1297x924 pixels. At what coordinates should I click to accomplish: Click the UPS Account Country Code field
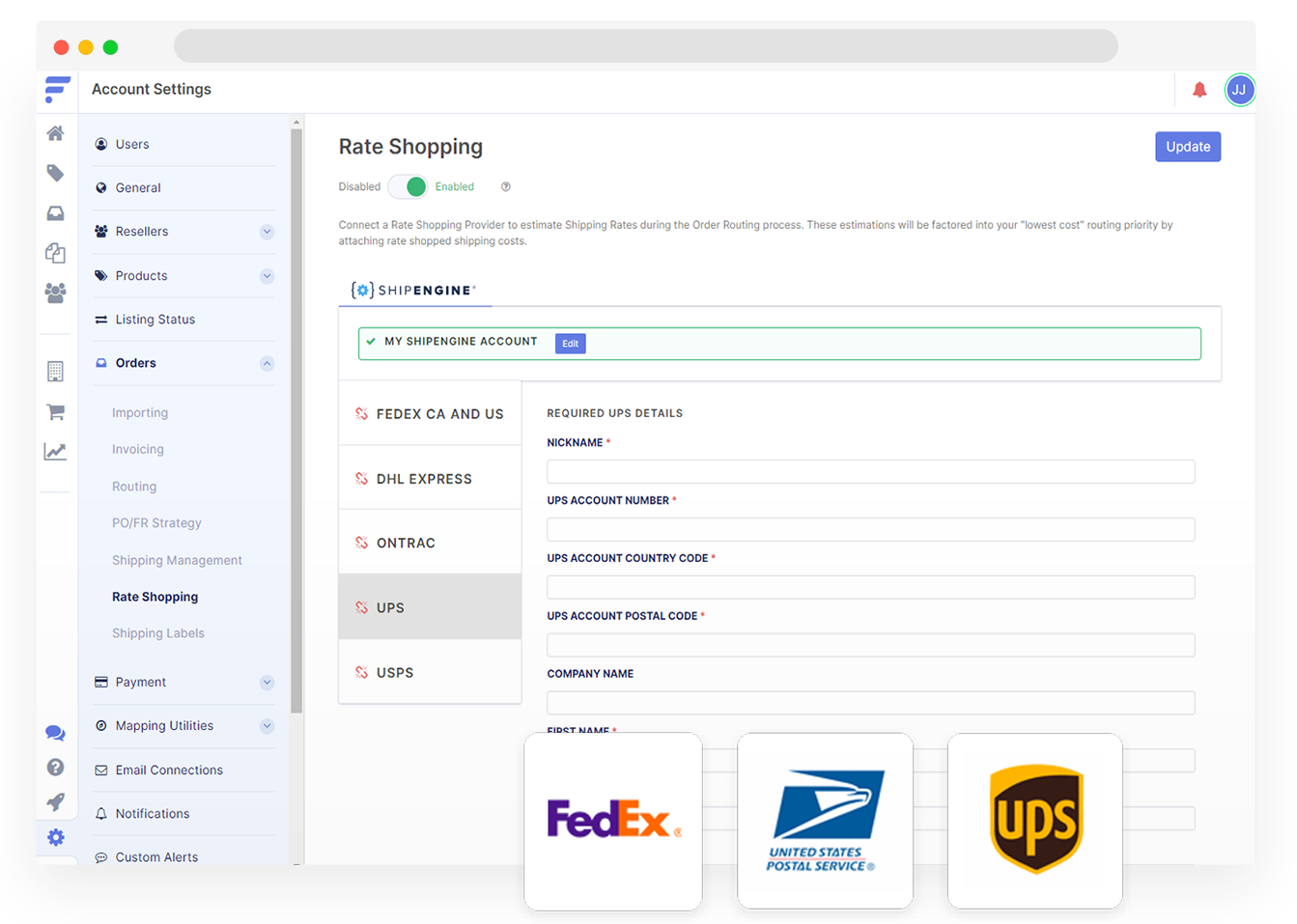tap(871, 588)
